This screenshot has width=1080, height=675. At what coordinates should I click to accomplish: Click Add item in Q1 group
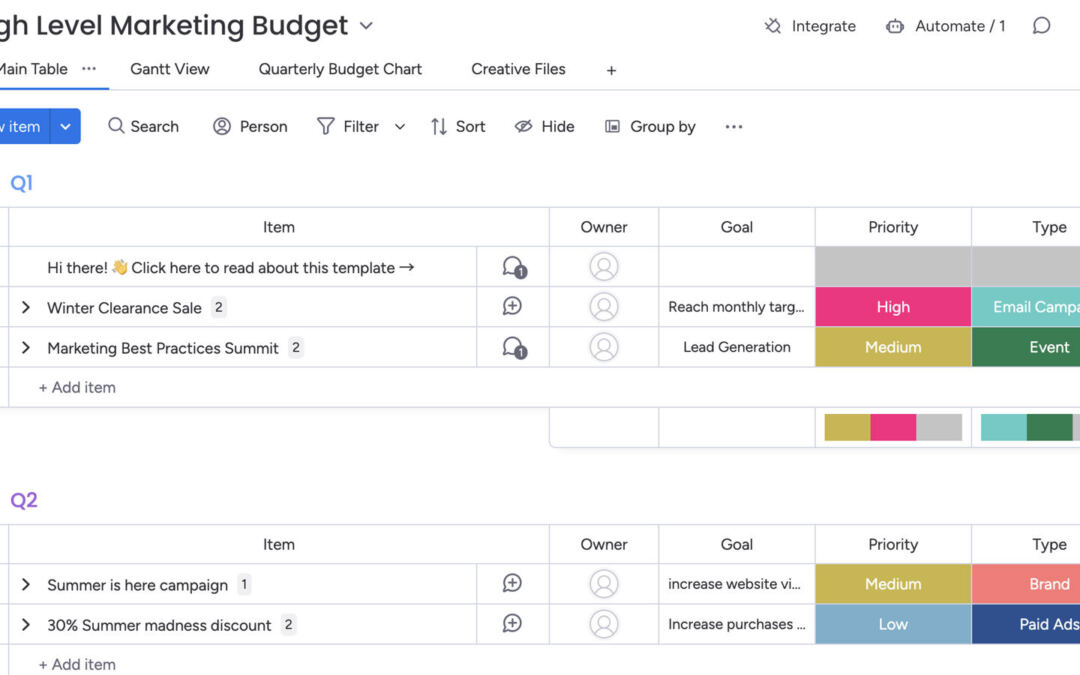tap(78, 387)
